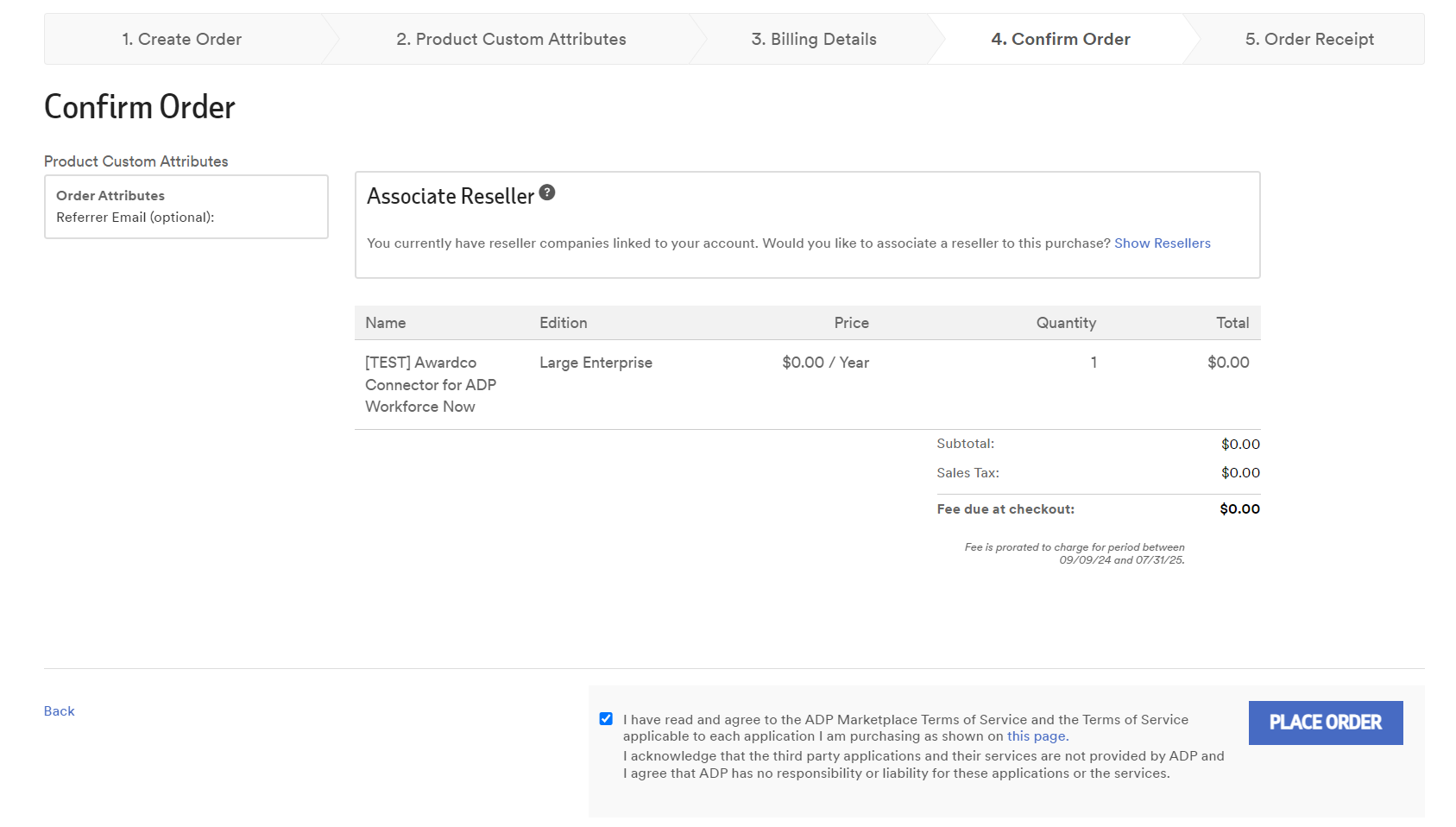Image resolution: width=1456 pixels, height=827 pixels.
Task: Select the [TEST] Awardco Connector product name
Action: click(430, 385)
